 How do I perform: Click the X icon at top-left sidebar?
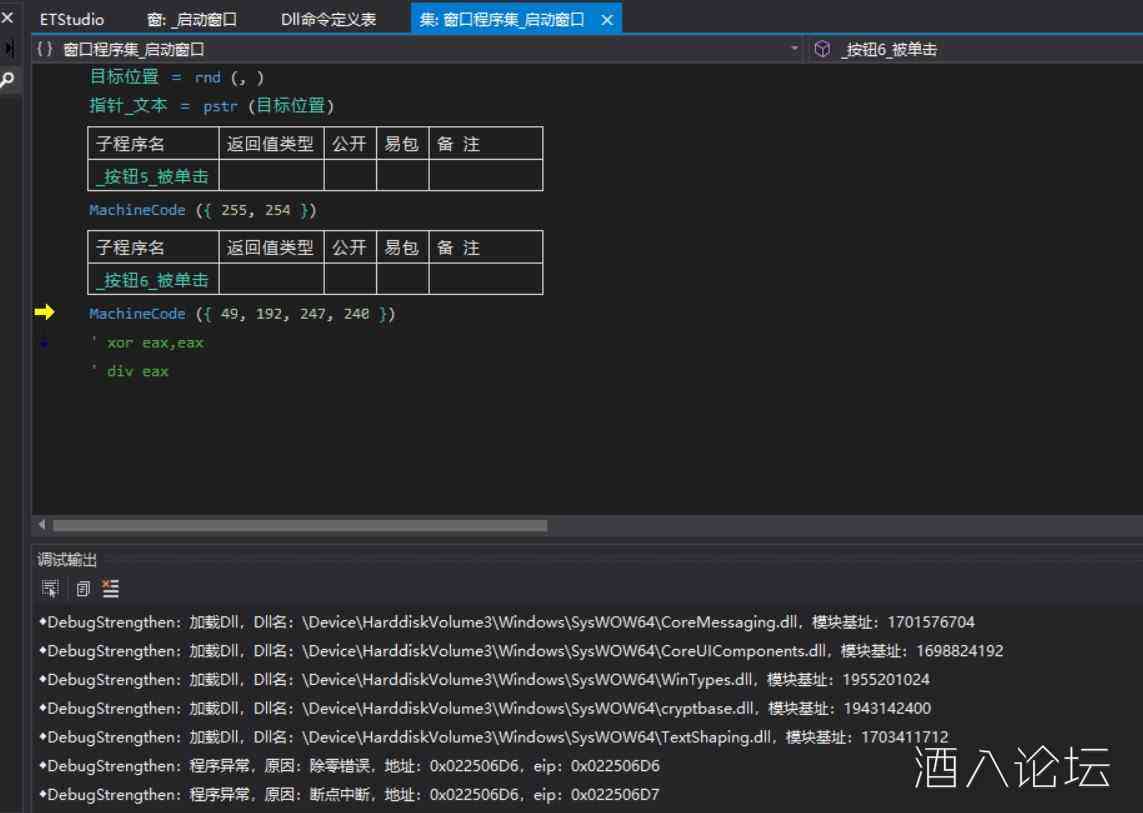pyautogui.click(x=8, y=18)
